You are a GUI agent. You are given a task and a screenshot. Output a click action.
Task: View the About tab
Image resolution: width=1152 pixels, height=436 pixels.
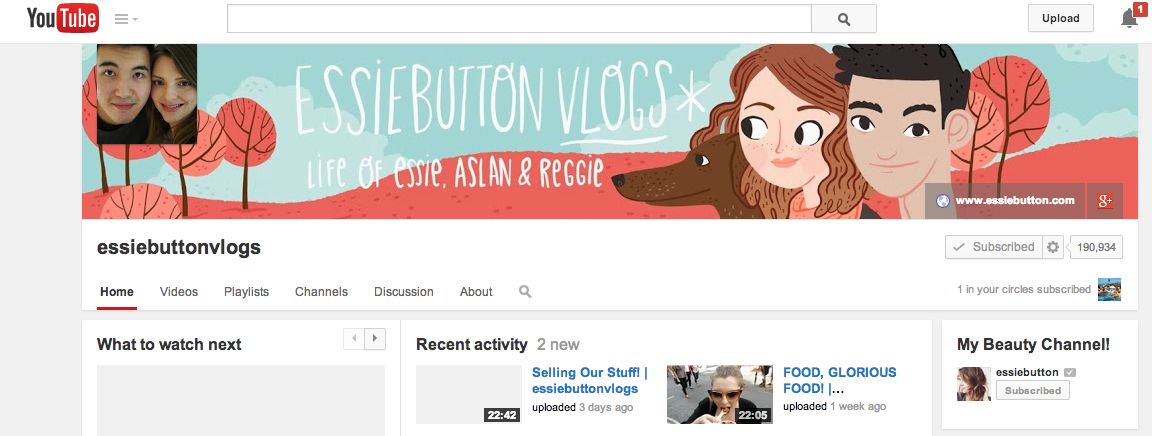(476, 292)
